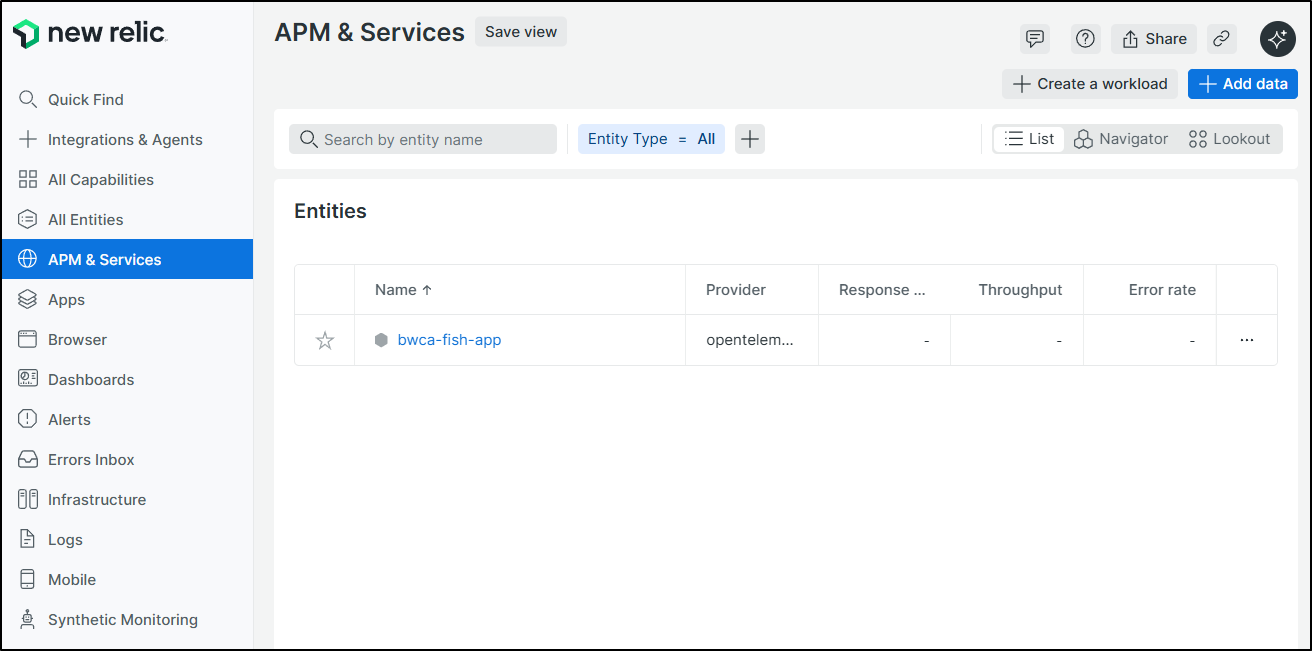
Task: Switch to Lookout view
Action: coord(1229,139)
